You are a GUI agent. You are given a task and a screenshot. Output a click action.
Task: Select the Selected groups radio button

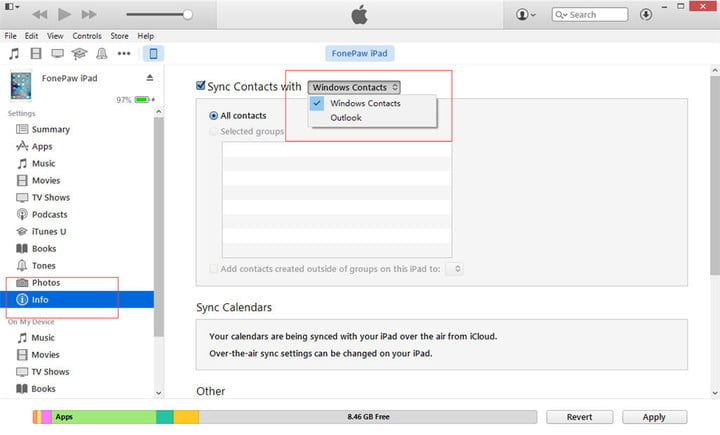coord(213,131)
